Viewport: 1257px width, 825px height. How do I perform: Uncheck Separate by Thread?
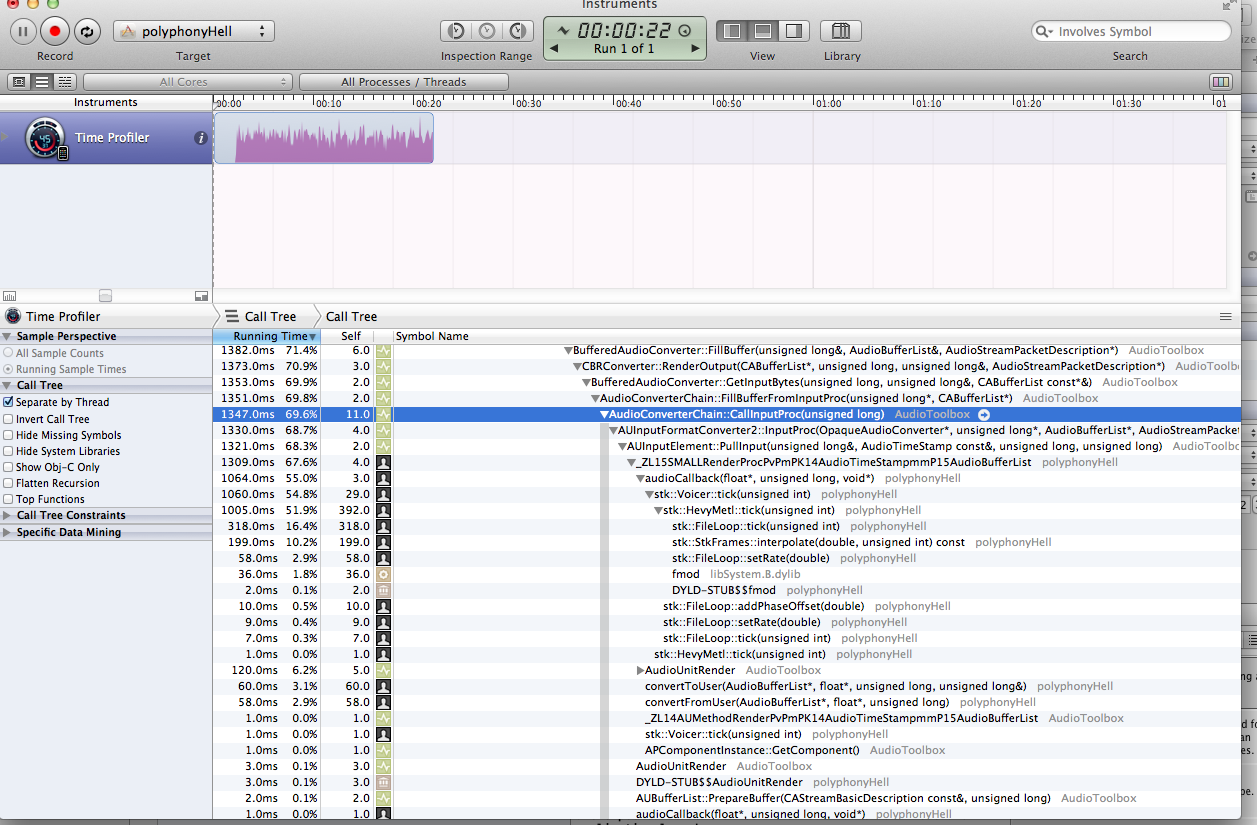pos(9,402)
